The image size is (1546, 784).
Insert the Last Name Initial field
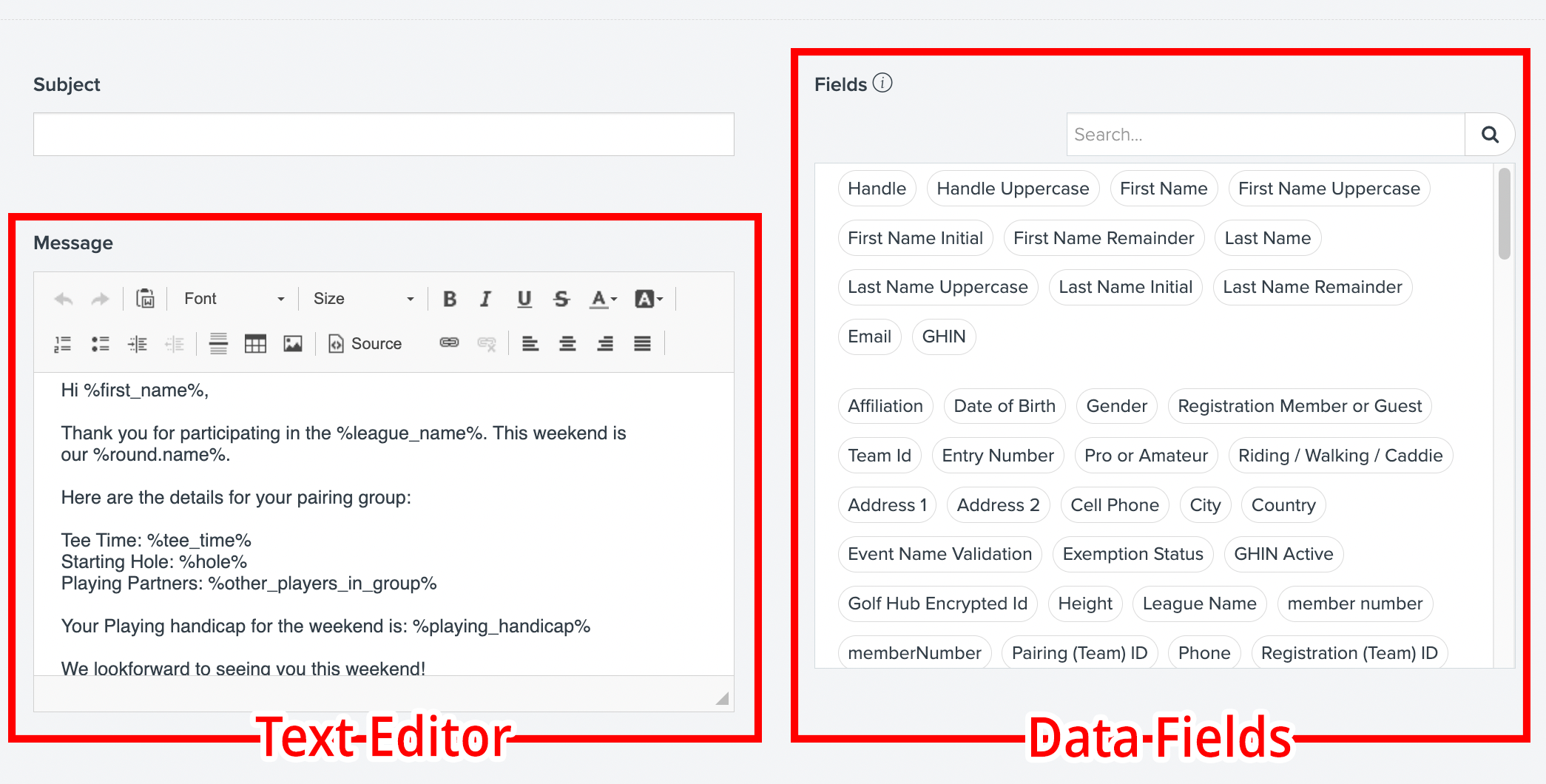(1125, 287)
